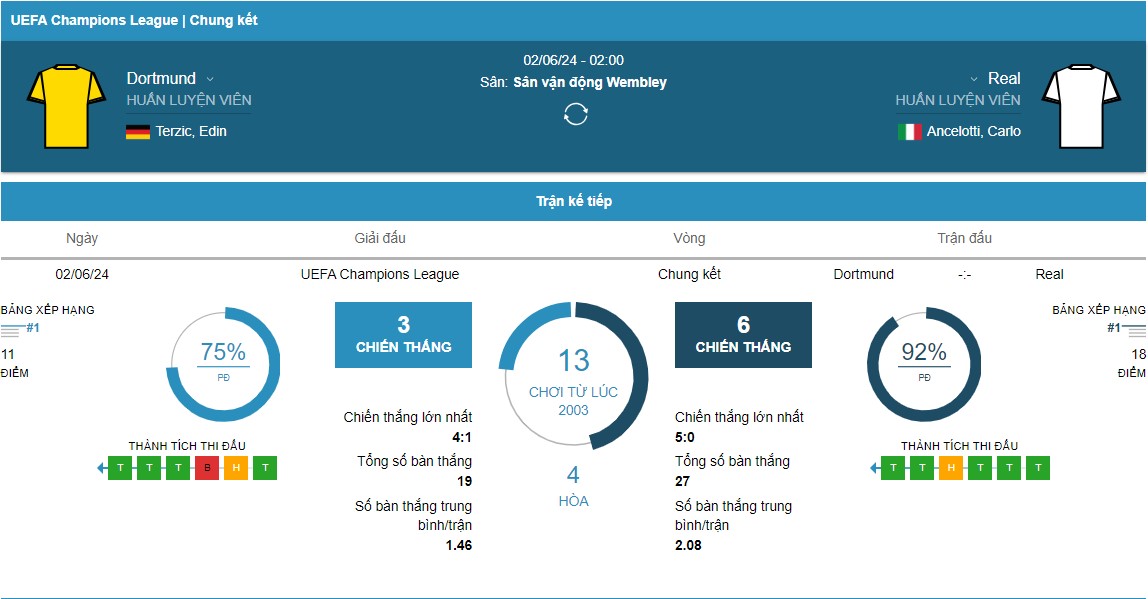The image size is (1148, 599).
Task: Click Dortmund's total goals value 19
Action: pyautogui.click(x=464, y=481)
